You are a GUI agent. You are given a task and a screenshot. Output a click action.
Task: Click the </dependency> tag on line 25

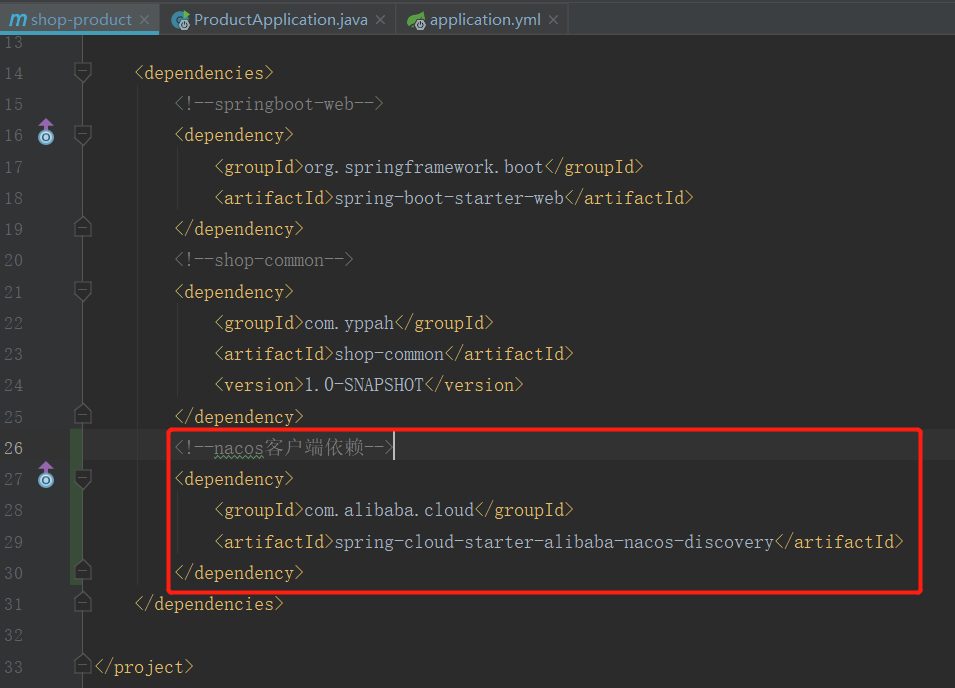pos(239,417)
